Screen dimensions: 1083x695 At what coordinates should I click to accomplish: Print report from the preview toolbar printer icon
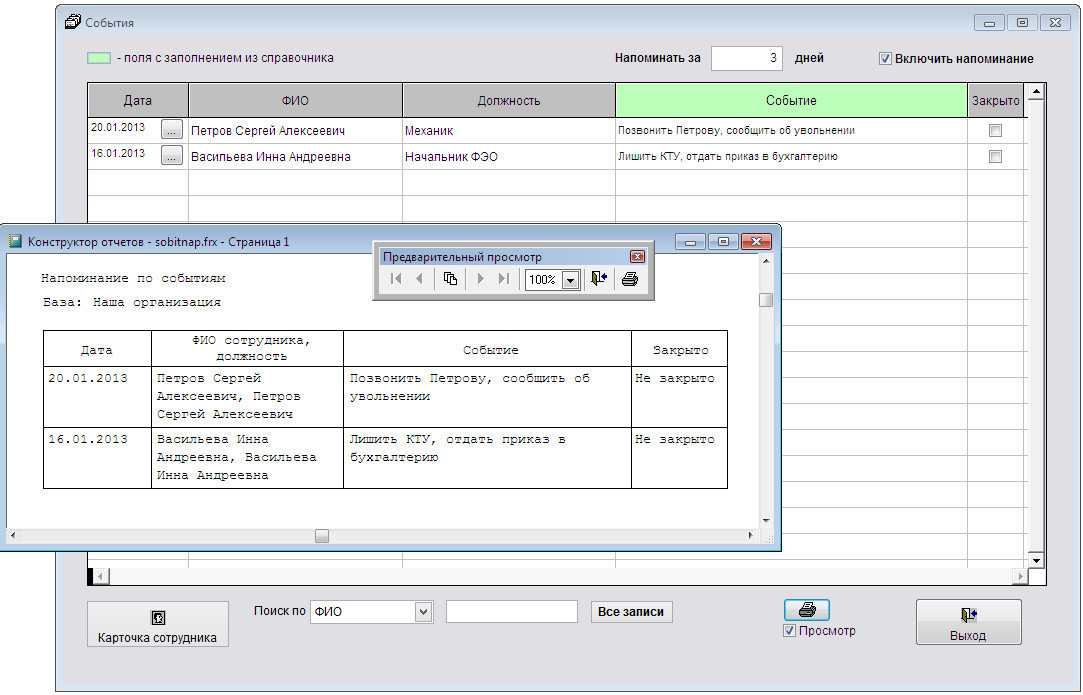[629, 280]
